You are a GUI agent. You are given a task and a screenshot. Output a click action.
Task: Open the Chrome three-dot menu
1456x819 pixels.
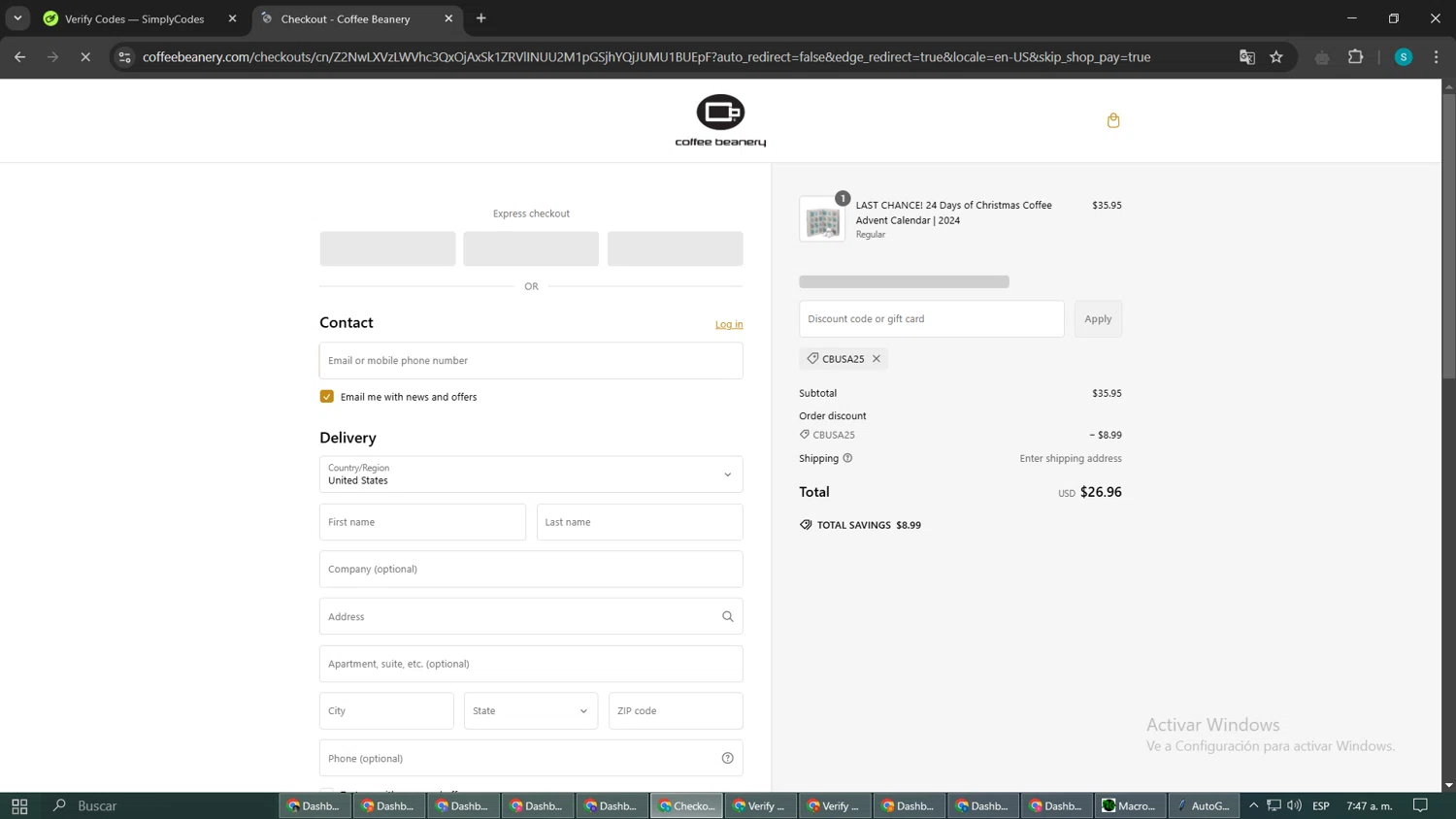point(1437,57)
